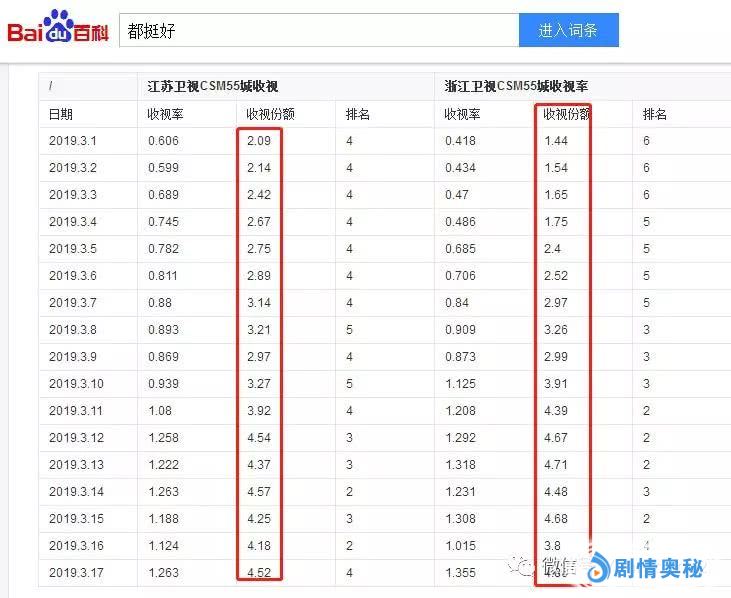Click the 1.318 rating value
Viewport: 731px width, 598px height.
point(460,465)
